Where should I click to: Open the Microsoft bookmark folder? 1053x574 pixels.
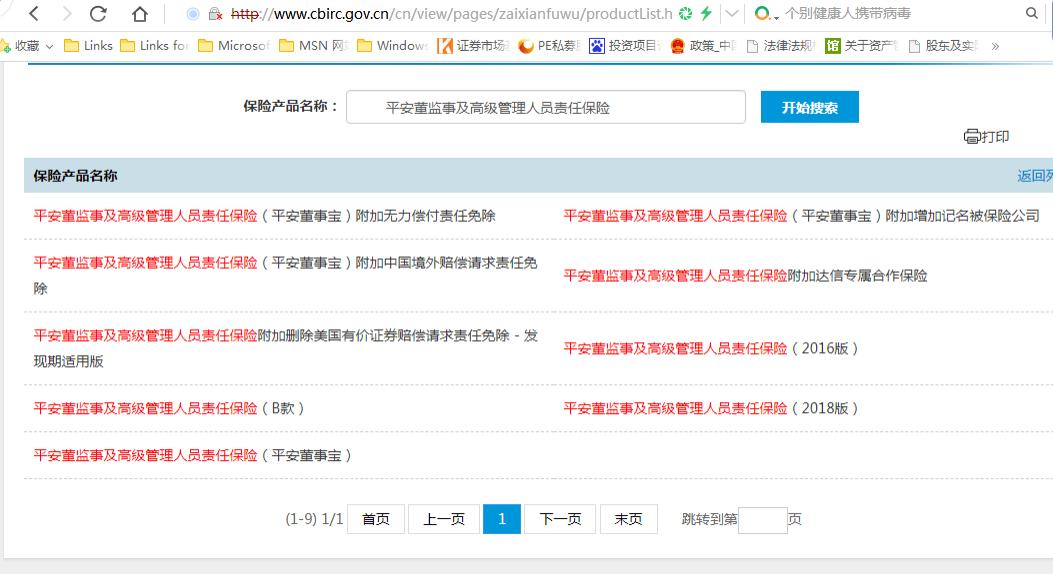point(234,46)
